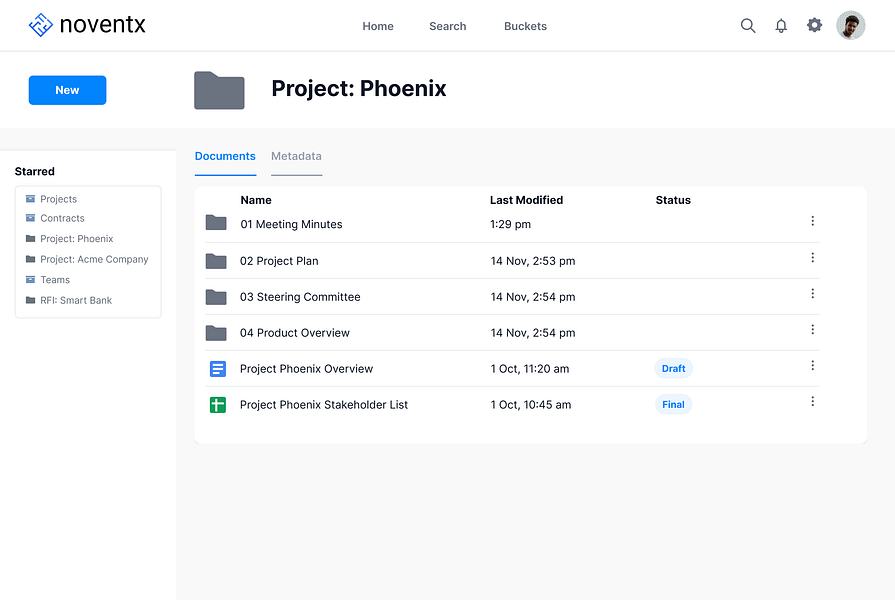
Task: Open Search in top navigation
Action: tap(448, 26)
